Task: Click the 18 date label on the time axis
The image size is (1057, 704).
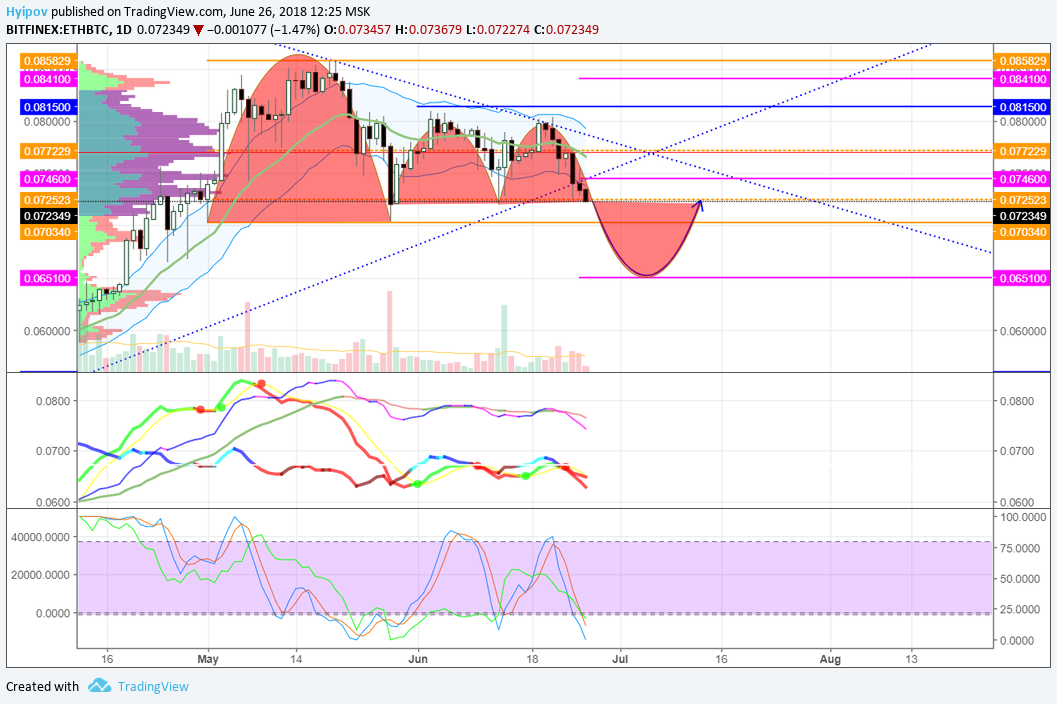Action: point(532,659)
